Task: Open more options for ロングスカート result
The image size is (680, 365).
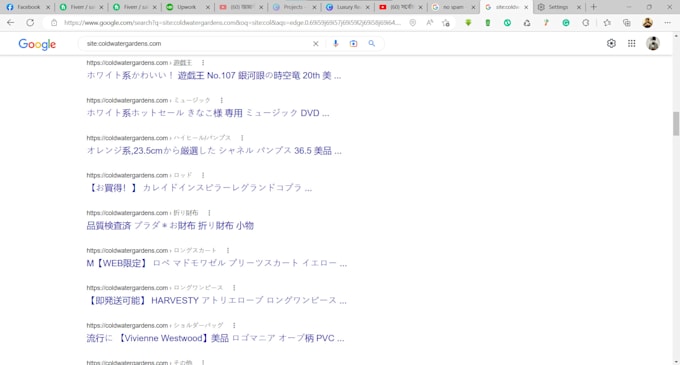Action: tap(228, 251)
